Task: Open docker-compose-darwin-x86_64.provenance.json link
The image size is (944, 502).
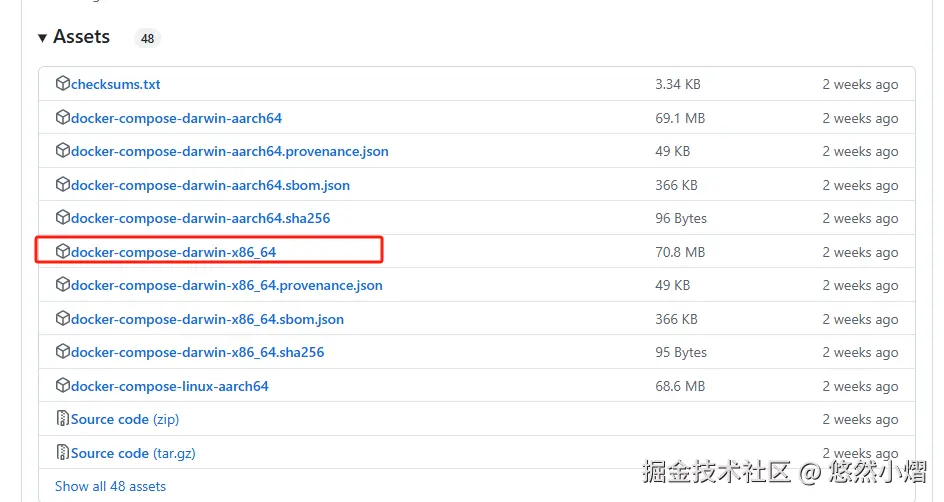Action: [226, 285]
